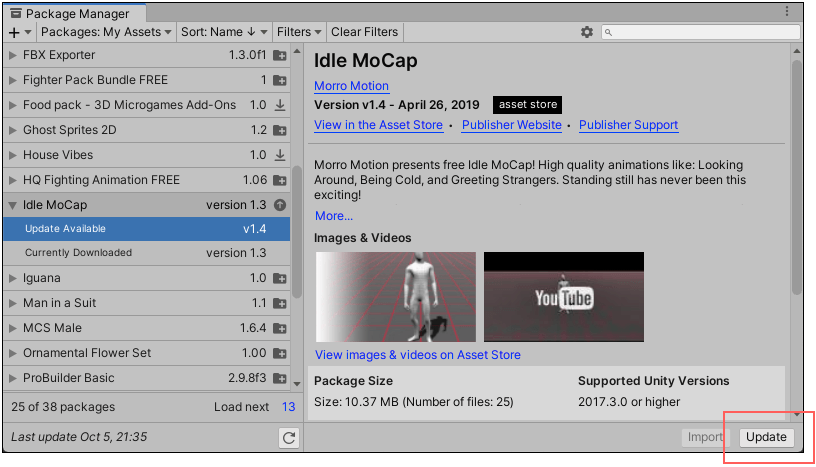Click import icon beside Ghost Sprites 2D

point(280,130)
